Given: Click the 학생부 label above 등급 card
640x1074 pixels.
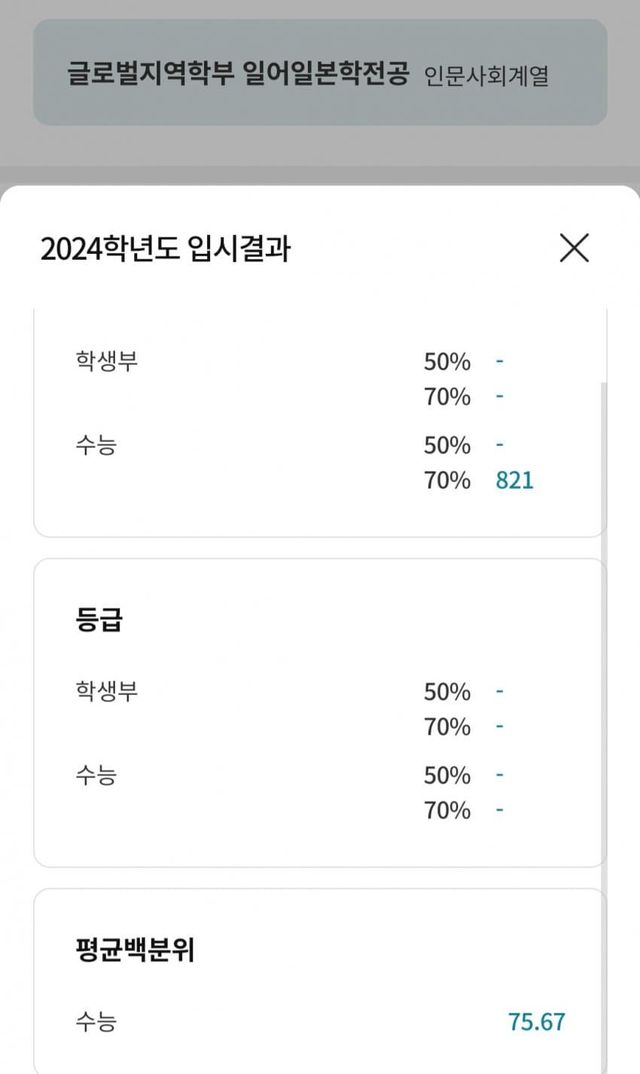Looking at the screenshot, I should (106, 361).
